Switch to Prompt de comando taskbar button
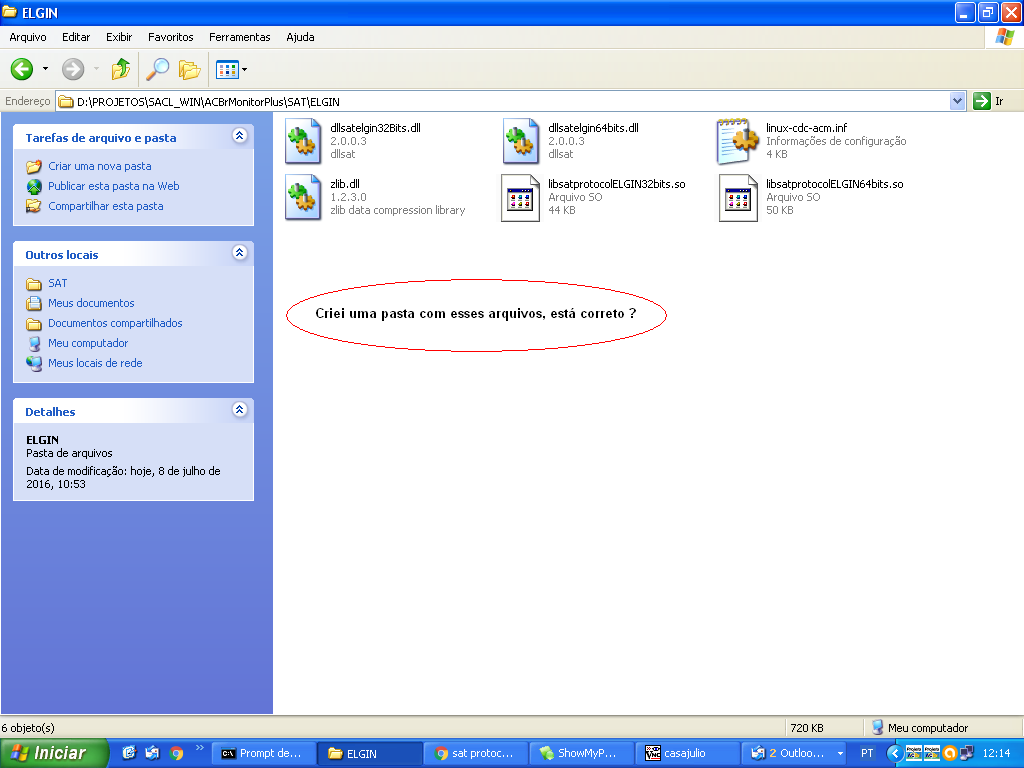The width and height of the screenshot is (1024, 768). tap(264, 753)
